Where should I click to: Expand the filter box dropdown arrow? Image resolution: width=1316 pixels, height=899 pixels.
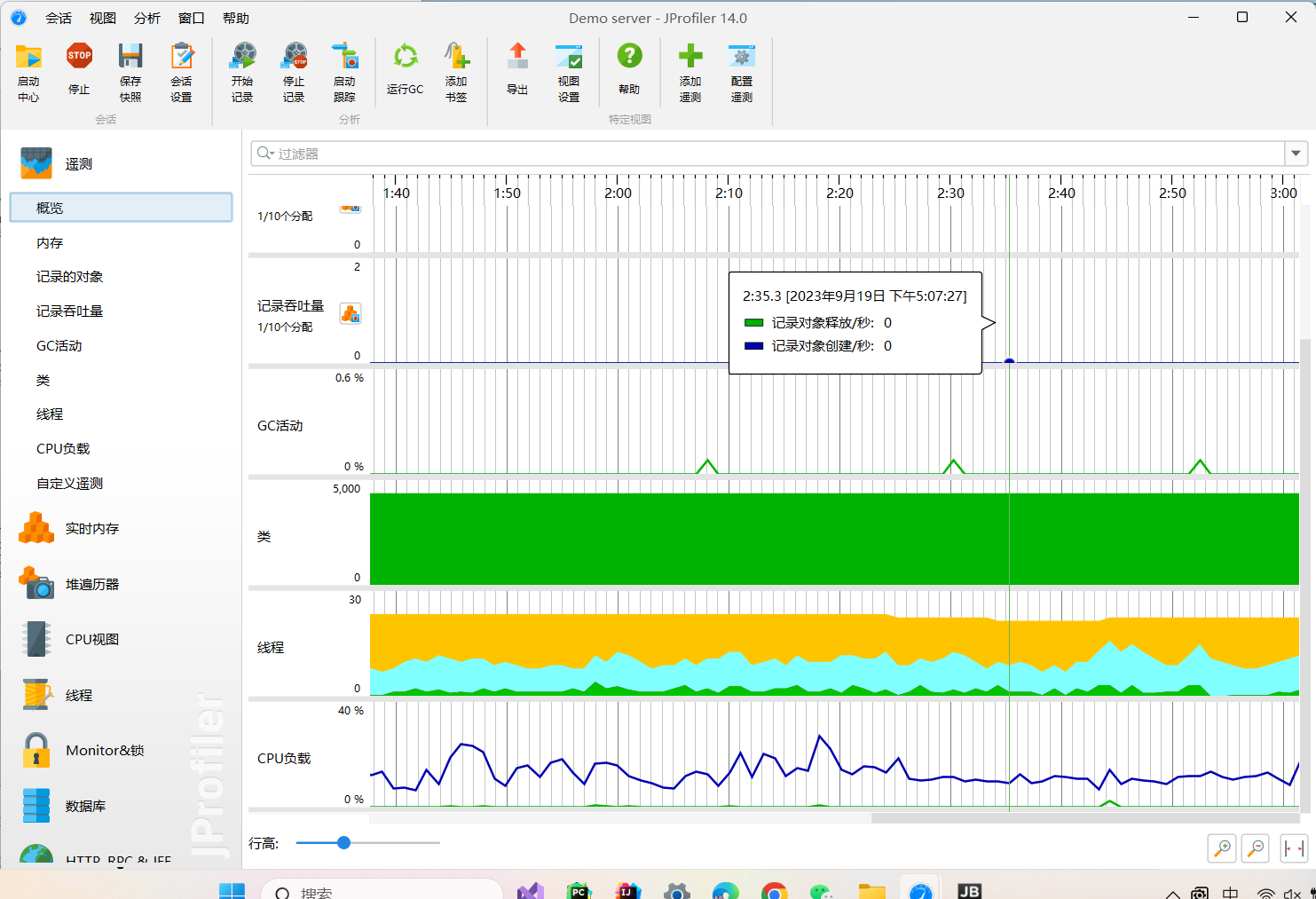(x=1296, y=154)
